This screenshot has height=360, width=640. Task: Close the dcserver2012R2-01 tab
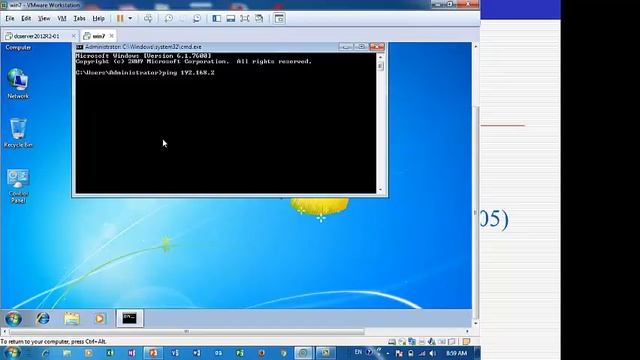coord(73,36)
